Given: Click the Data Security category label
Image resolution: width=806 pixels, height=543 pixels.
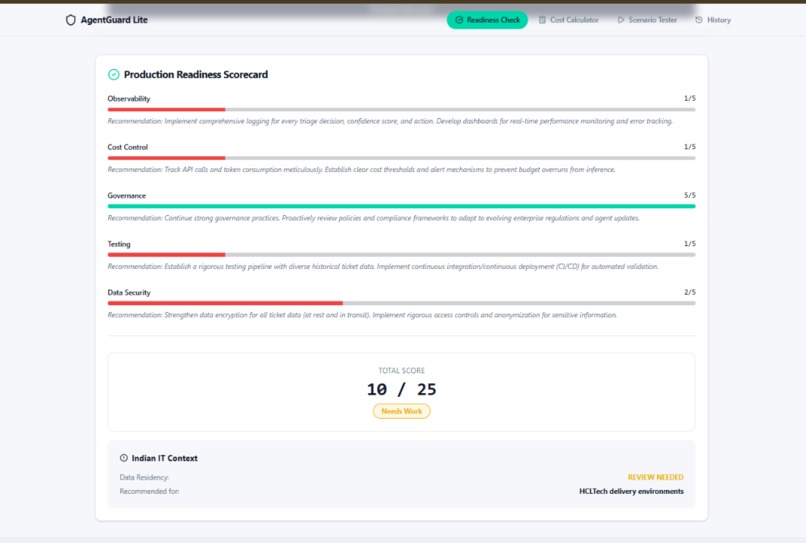Looking at the screenshot, I should (x=129, y=293).
